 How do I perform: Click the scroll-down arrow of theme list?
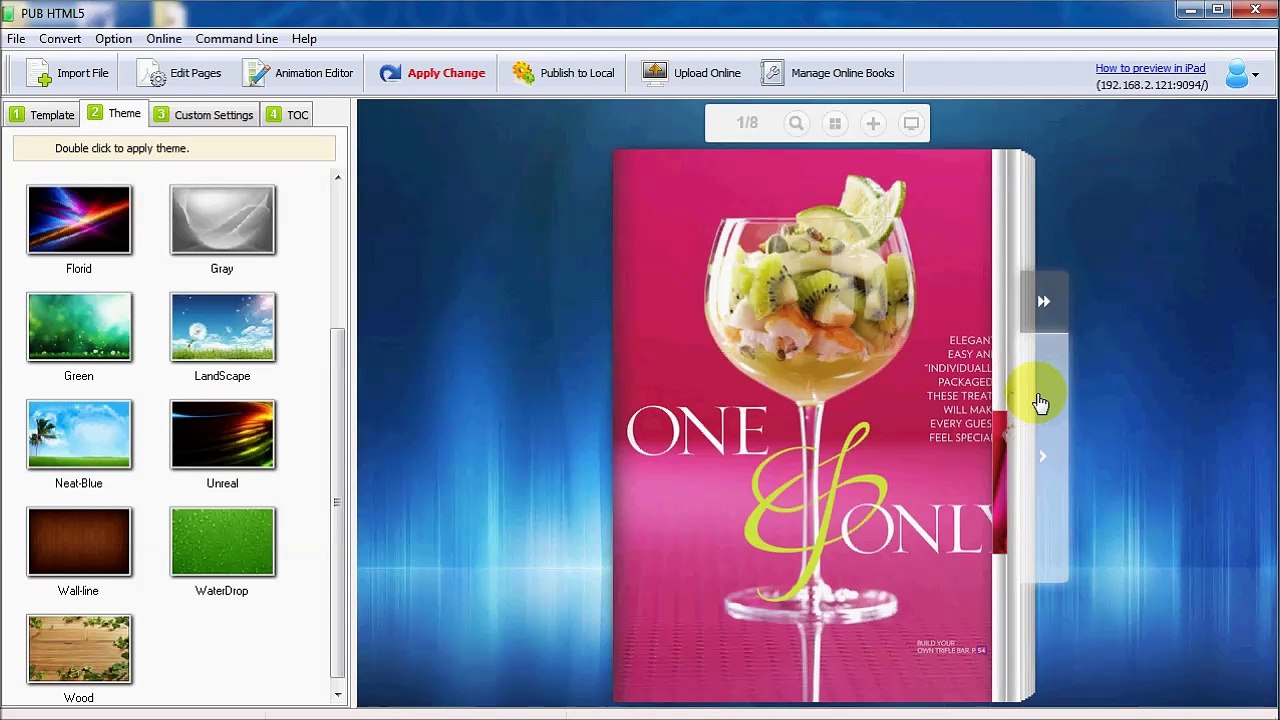pos(337,694)
